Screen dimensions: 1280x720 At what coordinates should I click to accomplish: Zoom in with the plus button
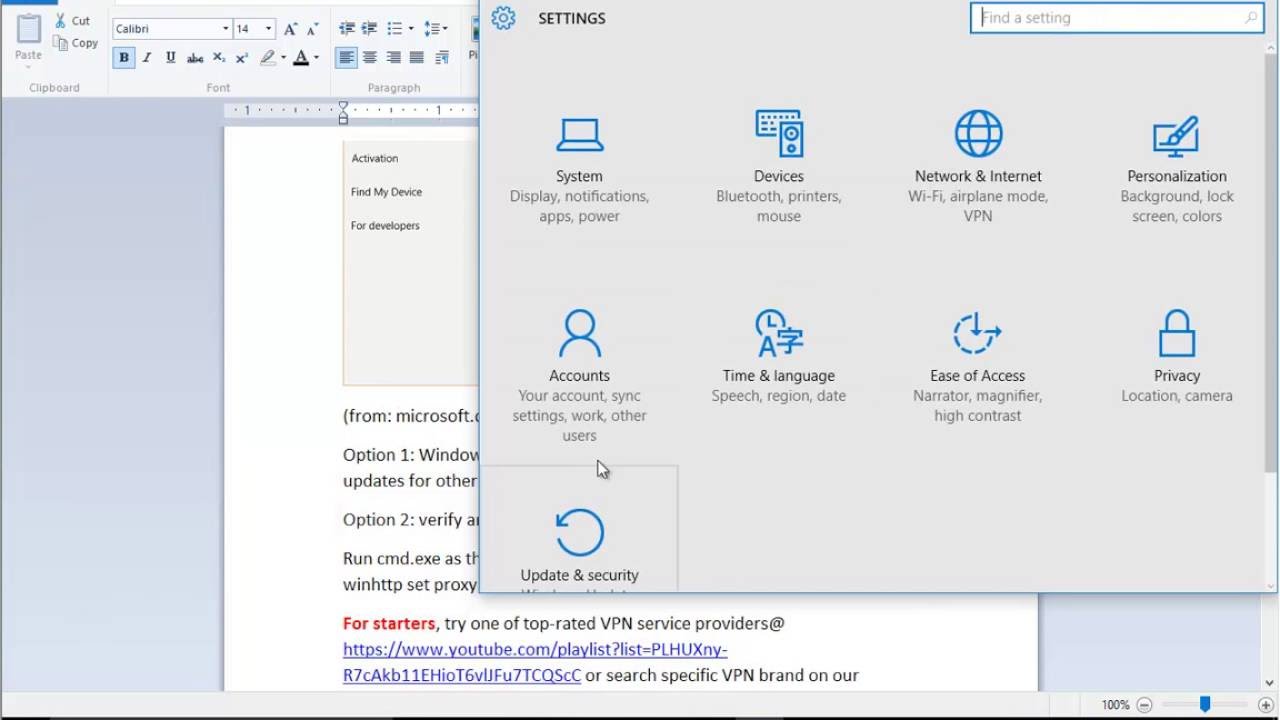(1266, 705)
